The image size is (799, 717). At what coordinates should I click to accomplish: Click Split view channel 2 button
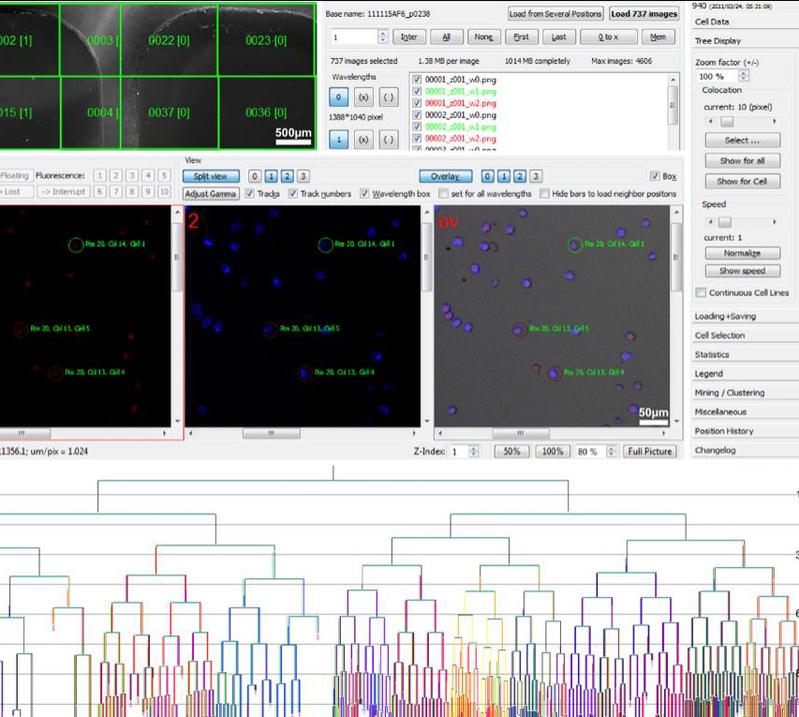287,176
